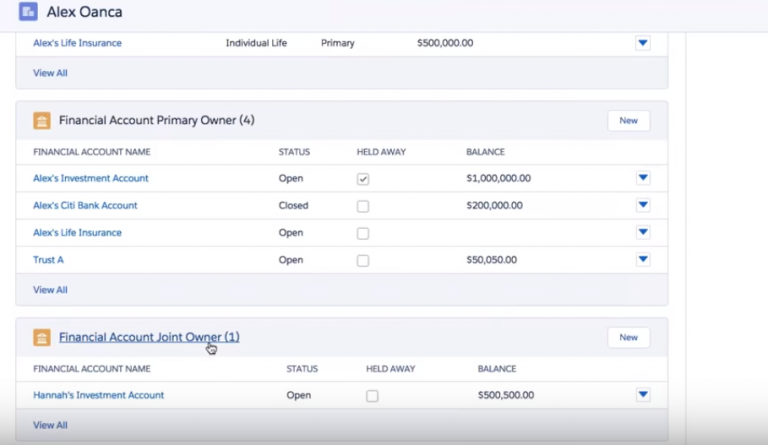The width and height of the screenshot is (768, 445).
Task: Open row actions dropdown for Trust A
Action: 643,259
